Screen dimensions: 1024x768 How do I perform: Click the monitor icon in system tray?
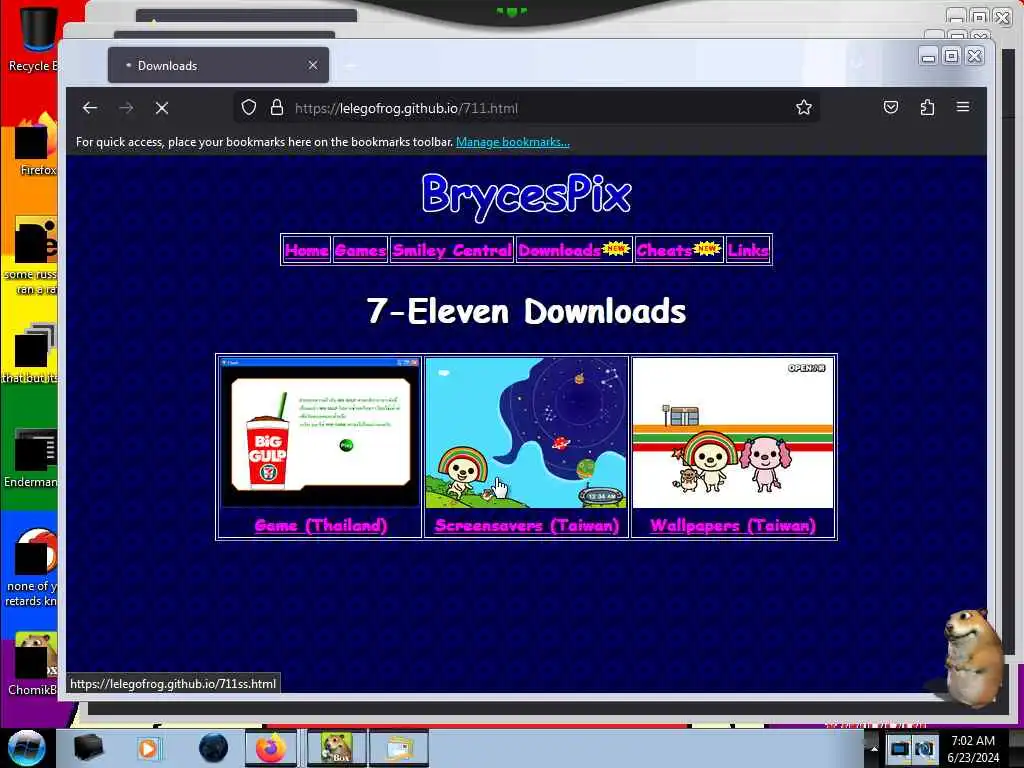pos(899,748)
